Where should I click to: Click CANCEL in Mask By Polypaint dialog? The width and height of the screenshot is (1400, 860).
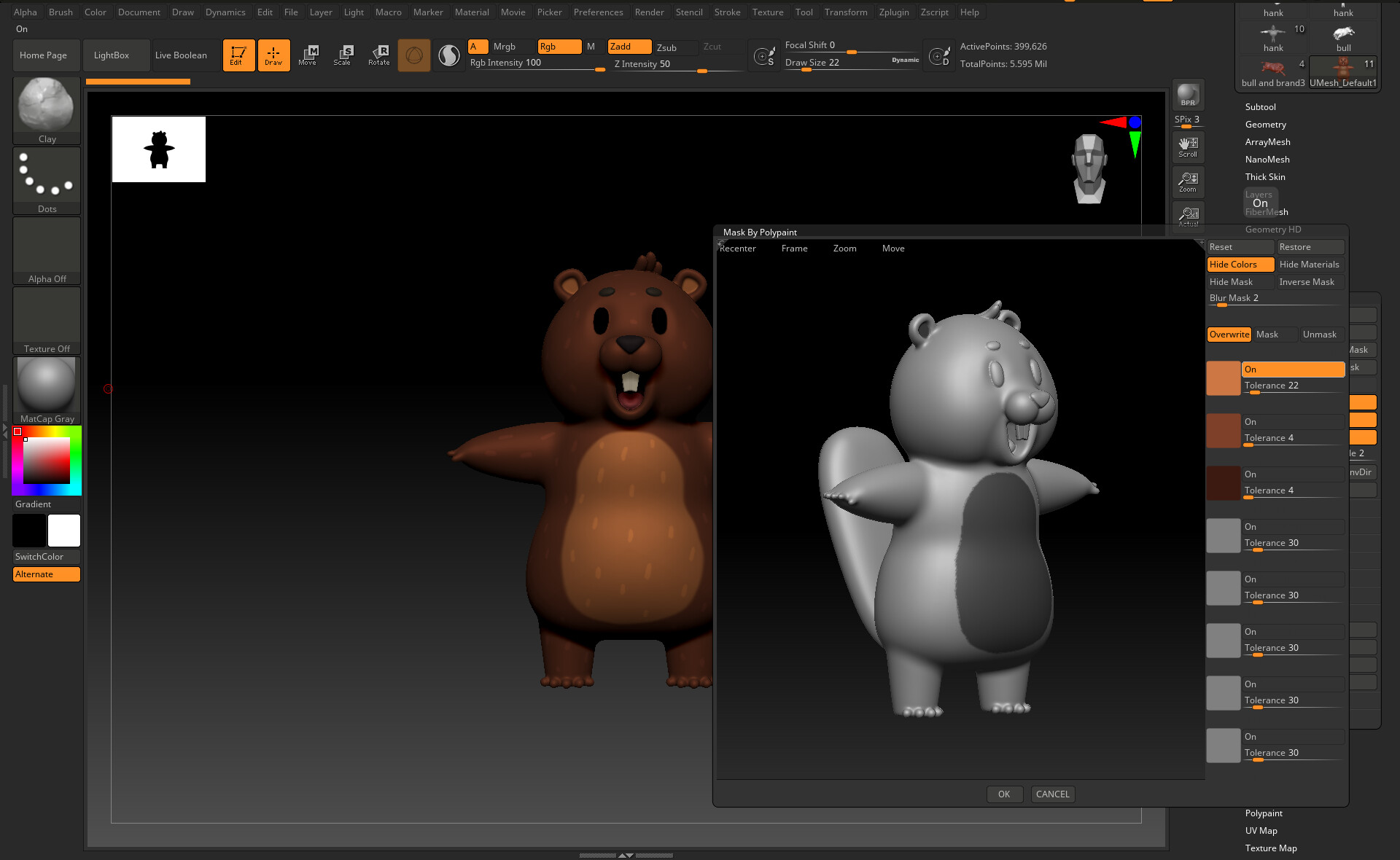[1052, 794]
